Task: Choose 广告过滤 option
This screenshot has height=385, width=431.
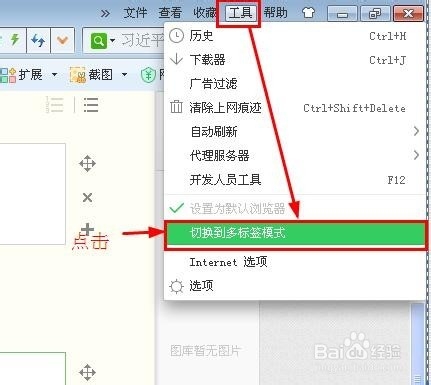Action: click(x=295, y=84)
